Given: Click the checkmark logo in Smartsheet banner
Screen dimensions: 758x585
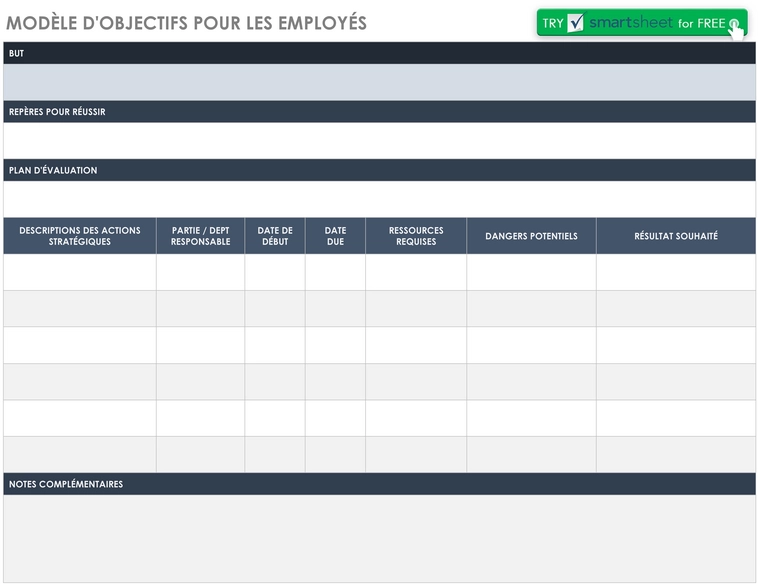Looking at the screenshot, I should pos(575,23).
